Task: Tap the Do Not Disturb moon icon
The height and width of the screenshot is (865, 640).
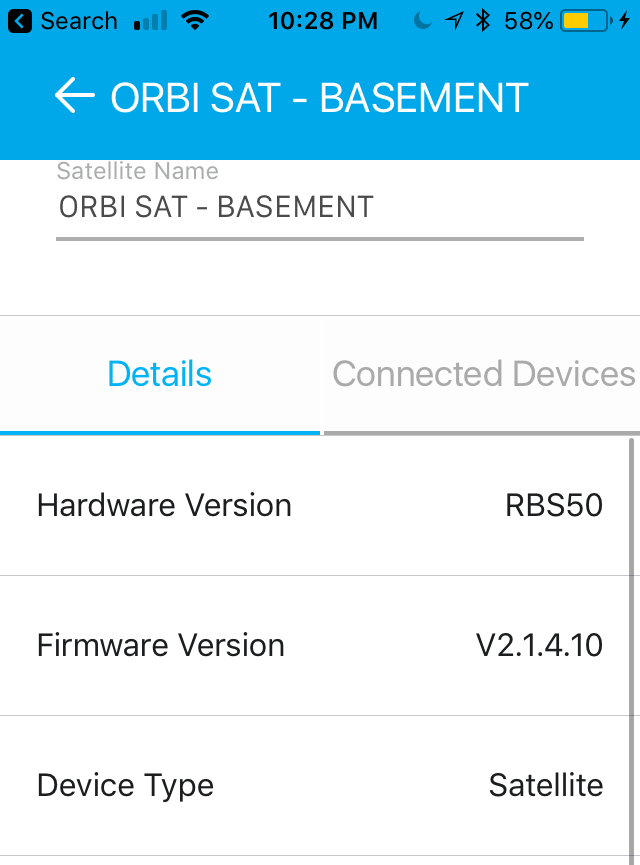Action: [x=424, y=21]
